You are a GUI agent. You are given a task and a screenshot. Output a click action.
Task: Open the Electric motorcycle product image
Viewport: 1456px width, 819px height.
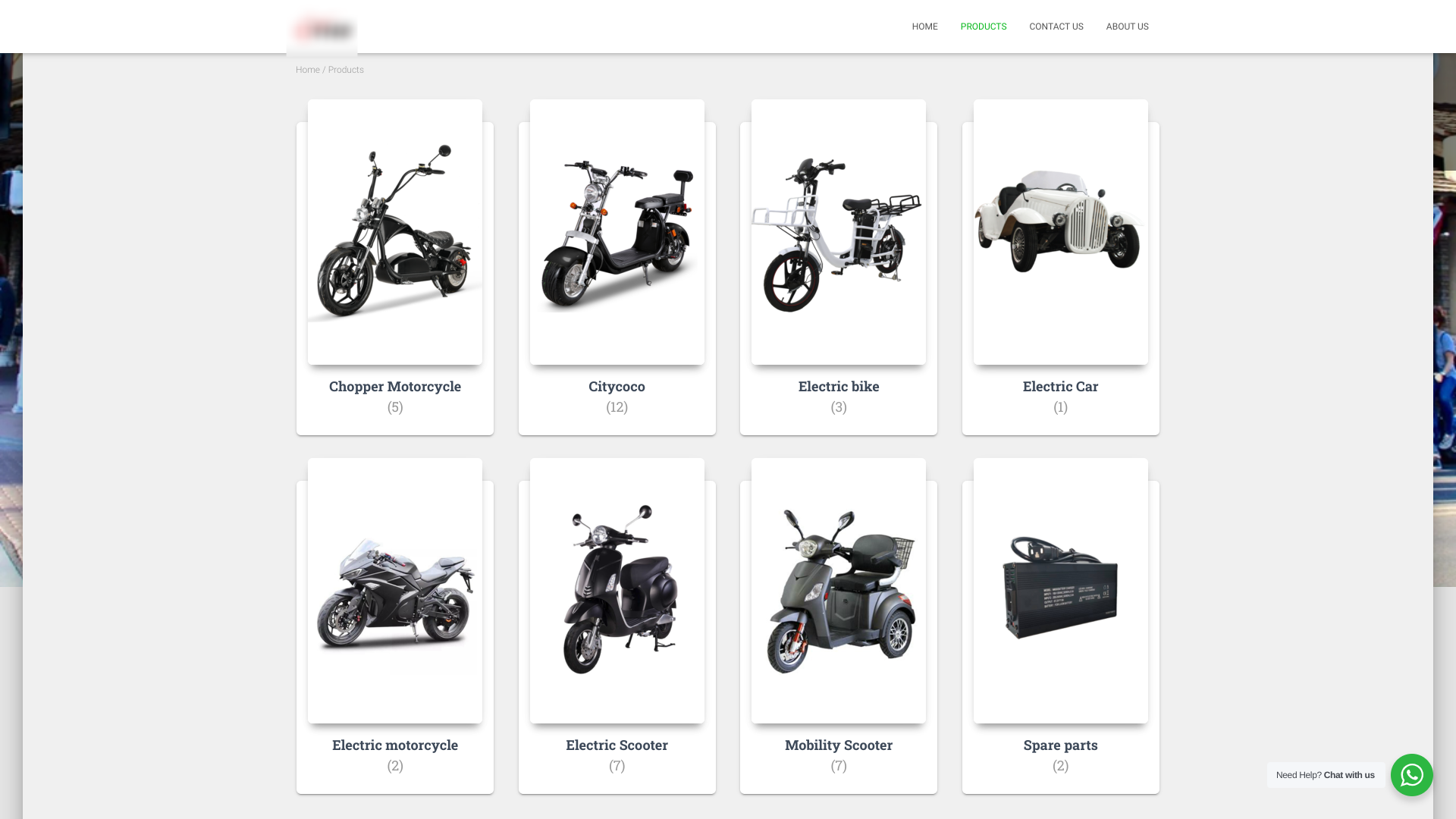[395, 591]
